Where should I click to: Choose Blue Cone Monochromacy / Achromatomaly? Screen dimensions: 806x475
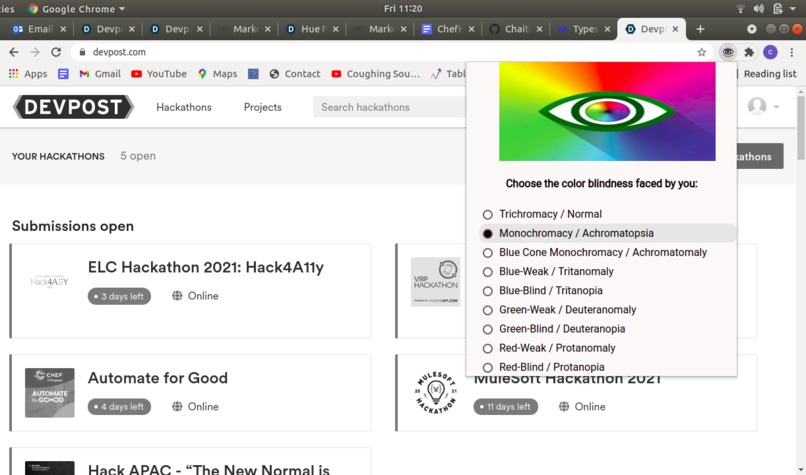click(487, 252)
